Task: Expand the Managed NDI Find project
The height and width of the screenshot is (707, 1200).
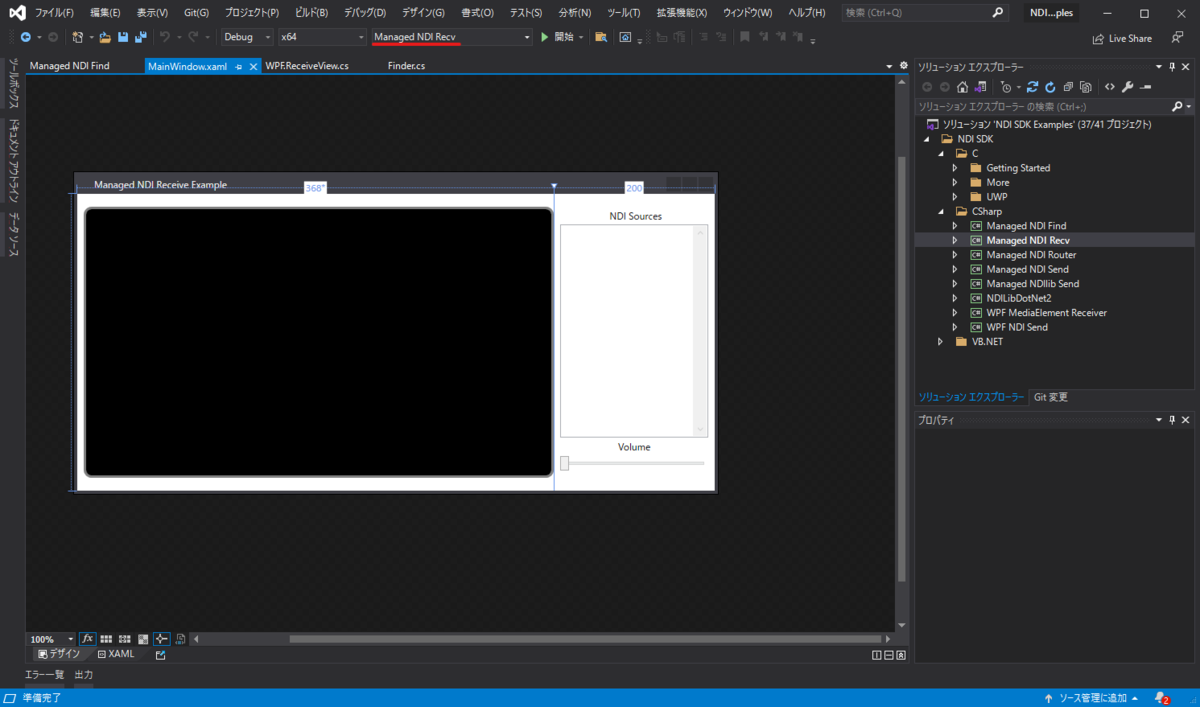Action: 955,226
